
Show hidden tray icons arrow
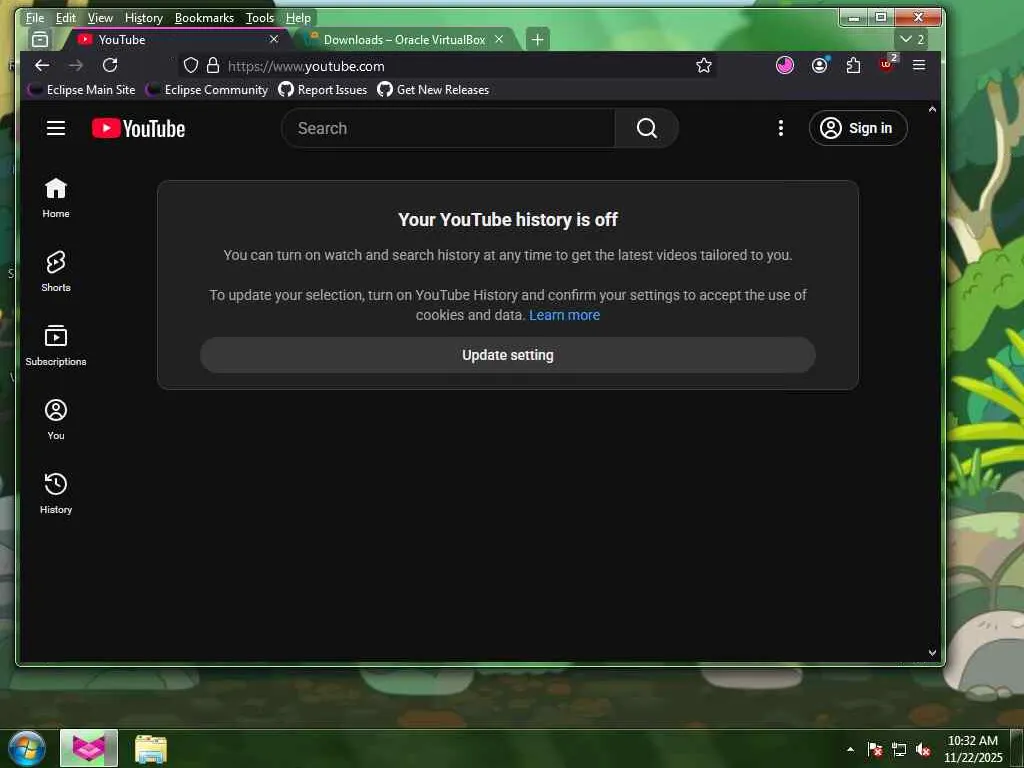click(850, 749)
